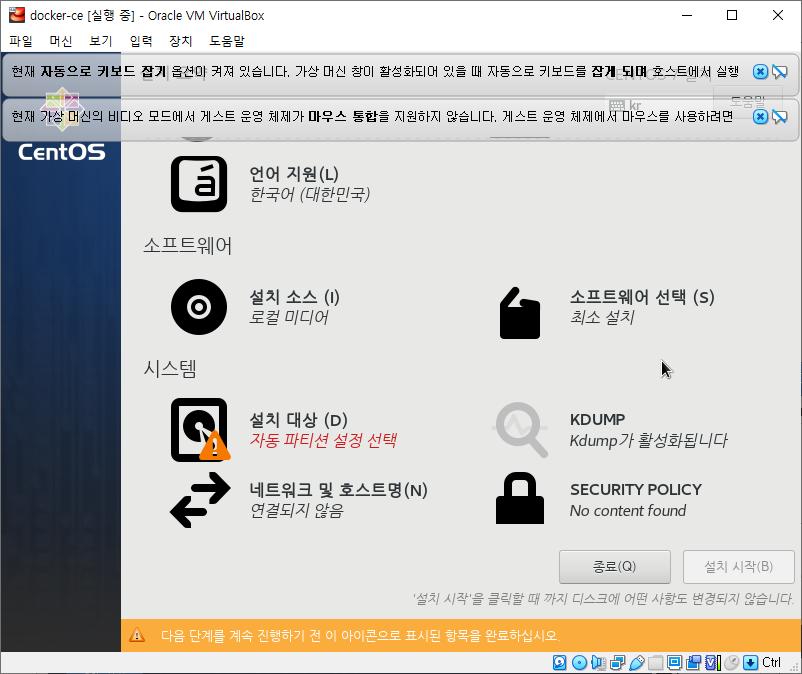Click the audio status icon

598,663
